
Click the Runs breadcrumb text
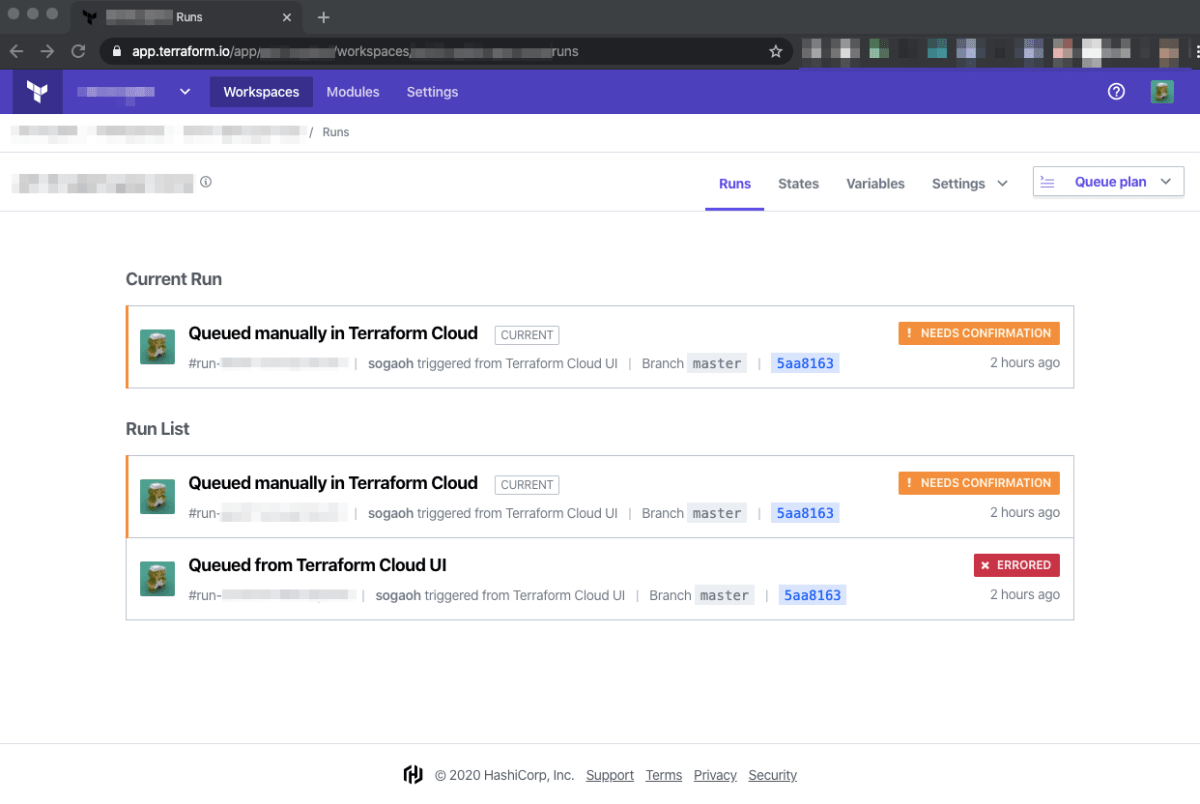(336, 132)
